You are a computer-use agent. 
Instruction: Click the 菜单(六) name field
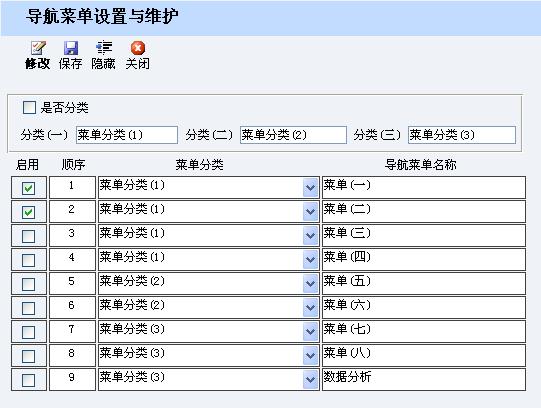tap(424, 307)
